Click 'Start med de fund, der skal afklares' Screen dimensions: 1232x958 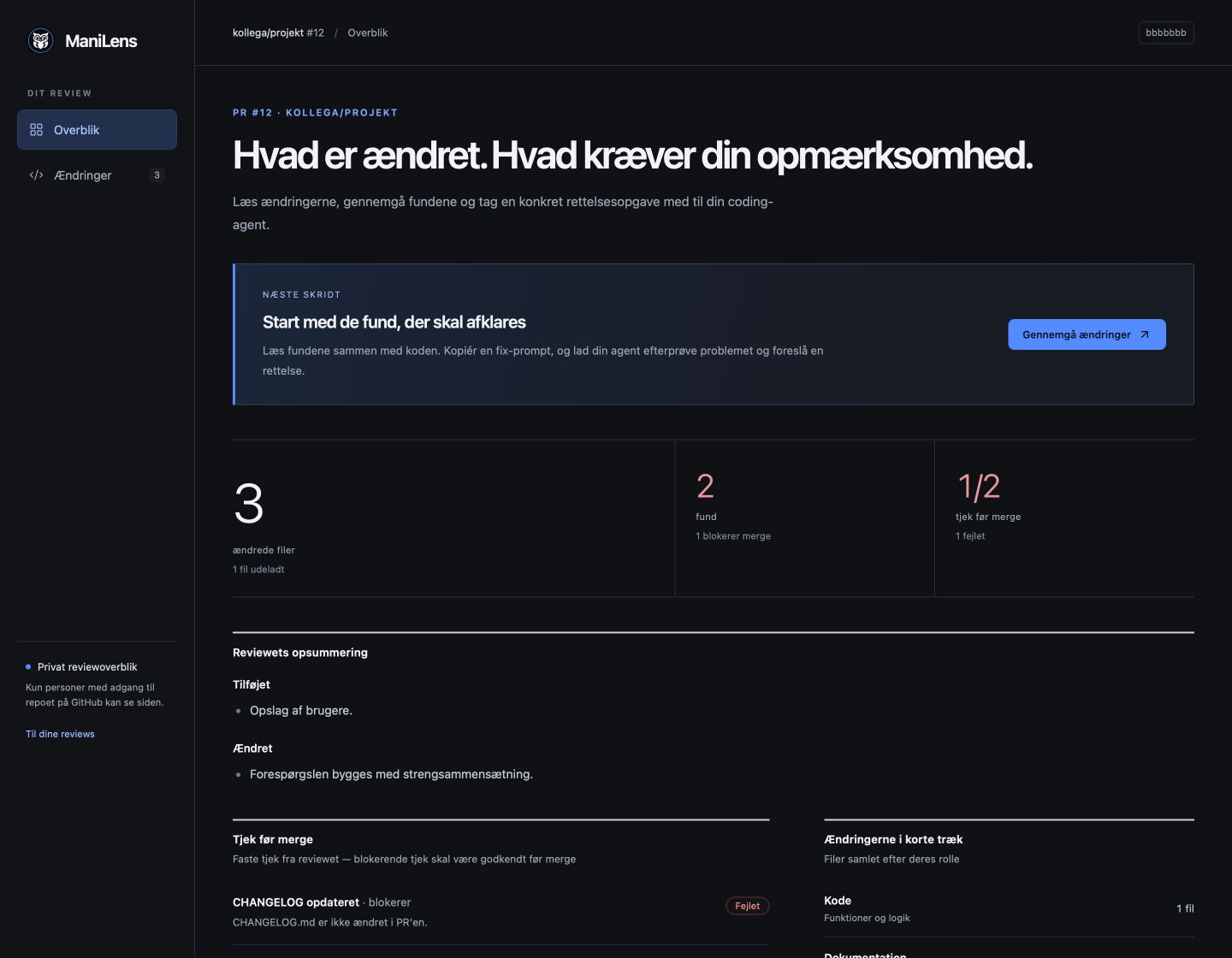pos(394,322)
